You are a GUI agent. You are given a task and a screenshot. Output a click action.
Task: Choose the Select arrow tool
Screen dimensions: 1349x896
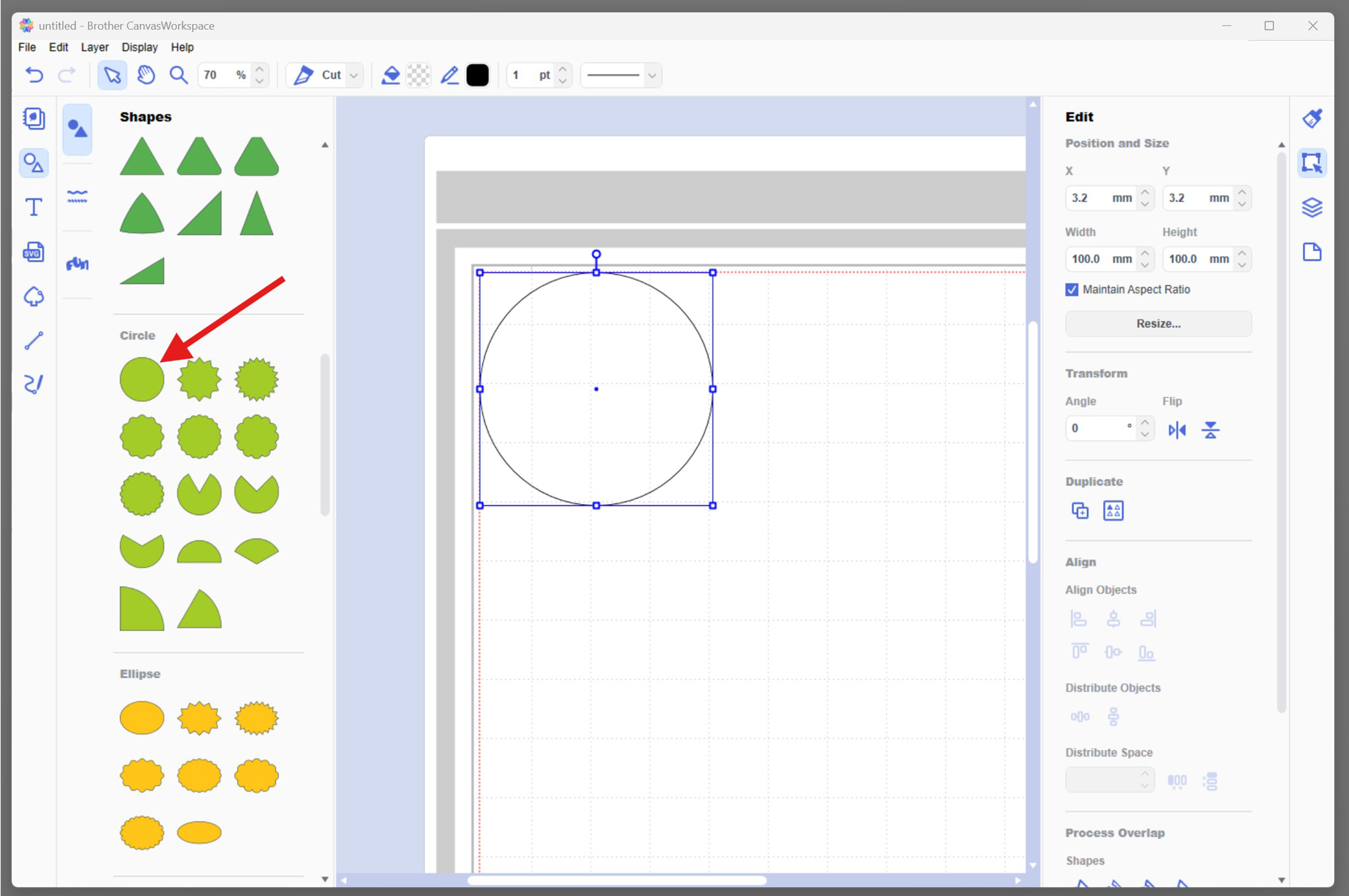(112, 75)
